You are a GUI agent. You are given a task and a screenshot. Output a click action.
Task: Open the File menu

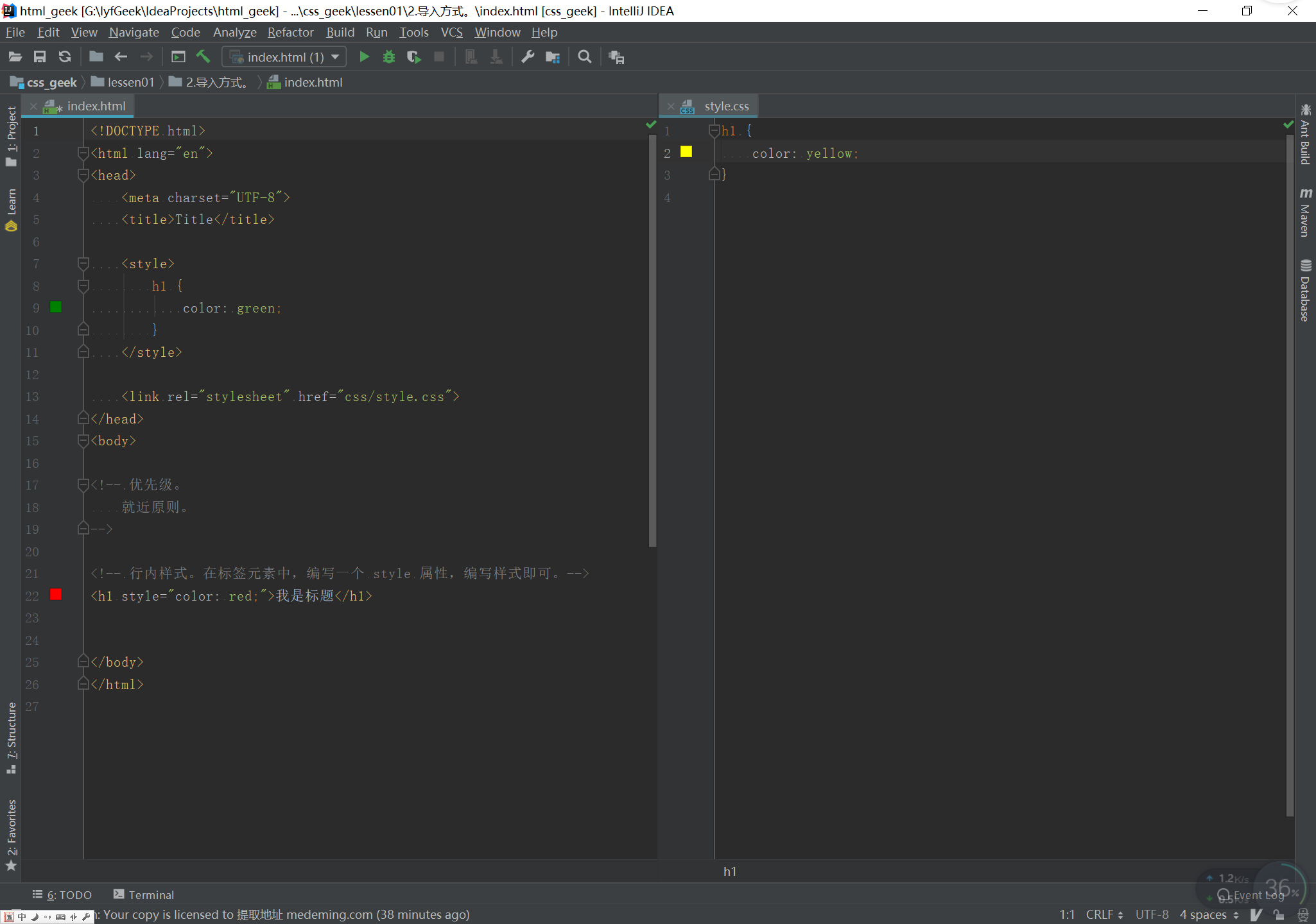point(15,32)
